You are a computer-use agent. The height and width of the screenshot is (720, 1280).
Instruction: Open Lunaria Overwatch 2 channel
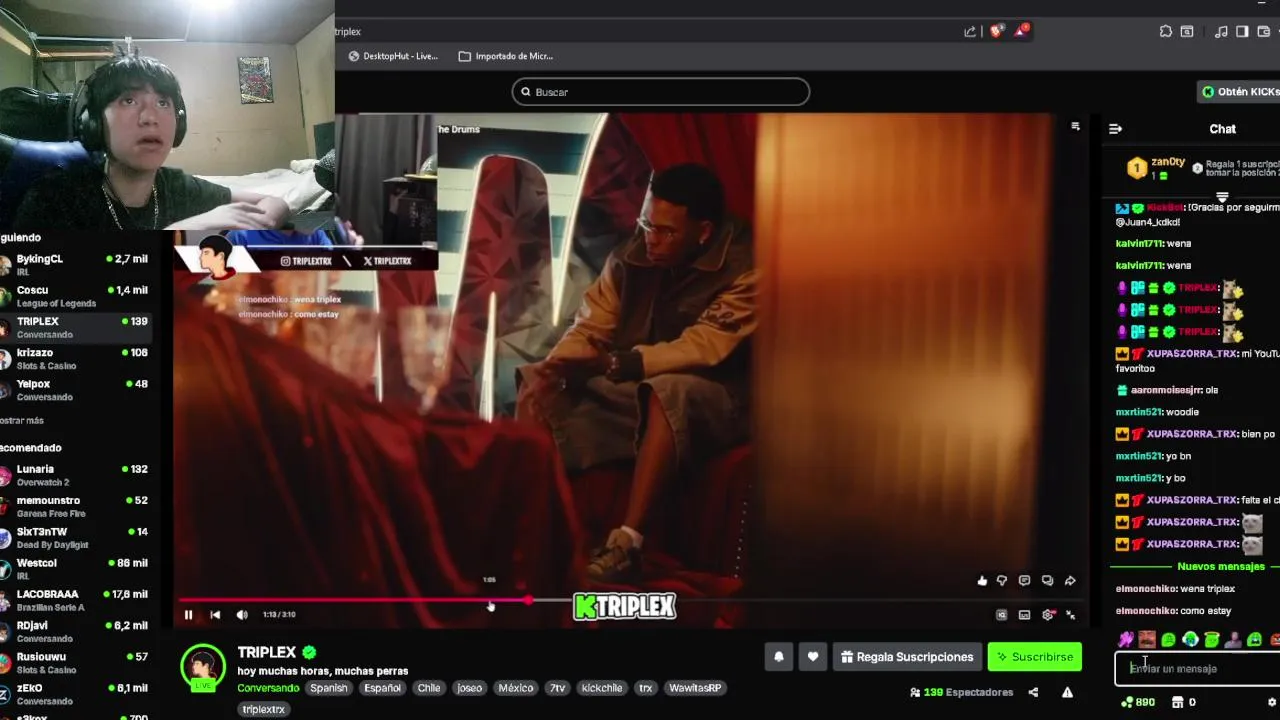pos(75,475)
